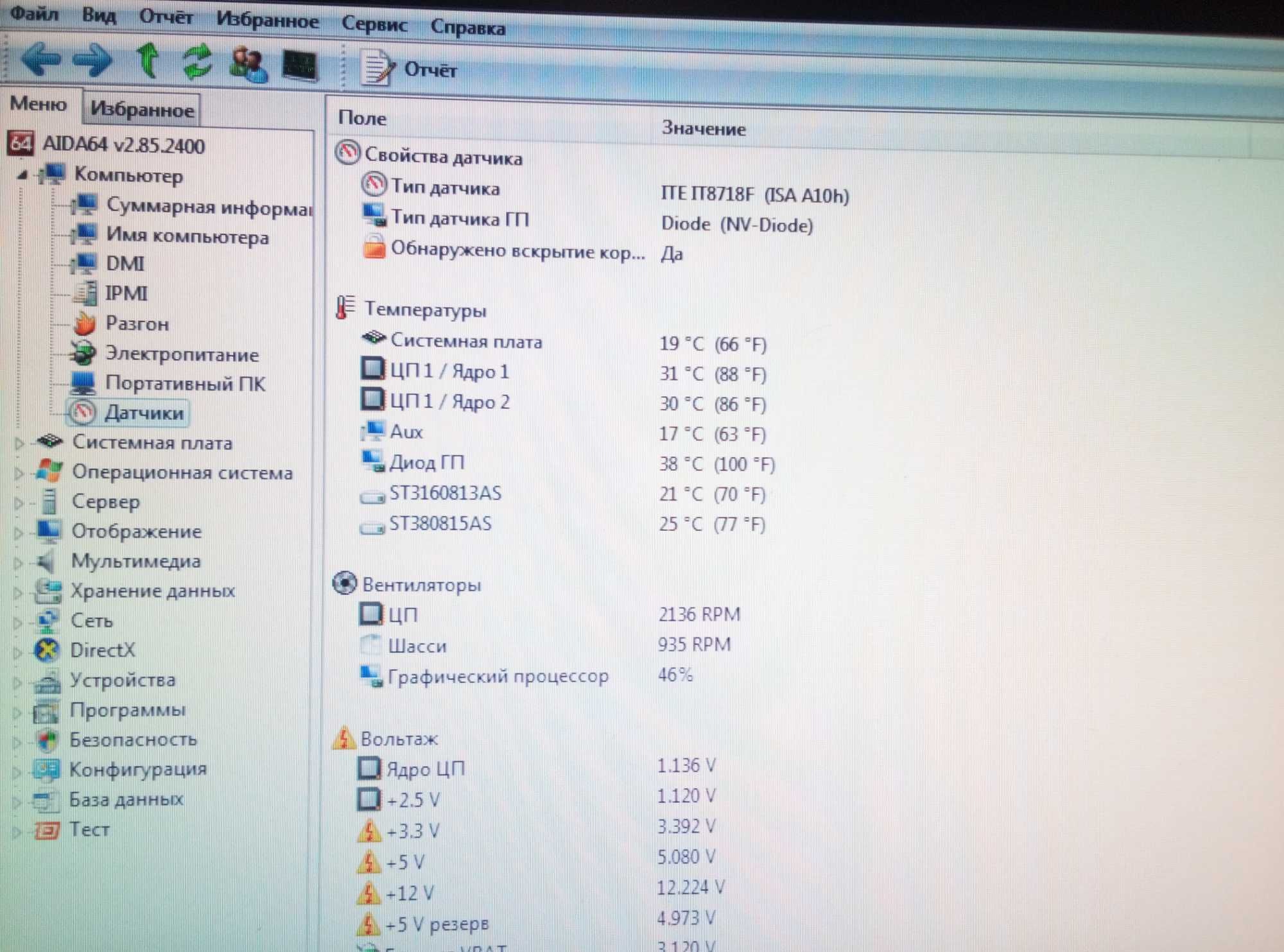Select the Ядро ЦП voltage row
The image size is (1284, 952).
(537, 766)
